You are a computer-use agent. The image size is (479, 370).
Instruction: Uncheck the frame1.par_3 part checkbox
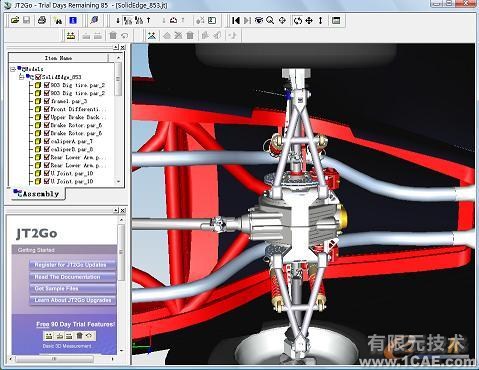pos(47,101)
